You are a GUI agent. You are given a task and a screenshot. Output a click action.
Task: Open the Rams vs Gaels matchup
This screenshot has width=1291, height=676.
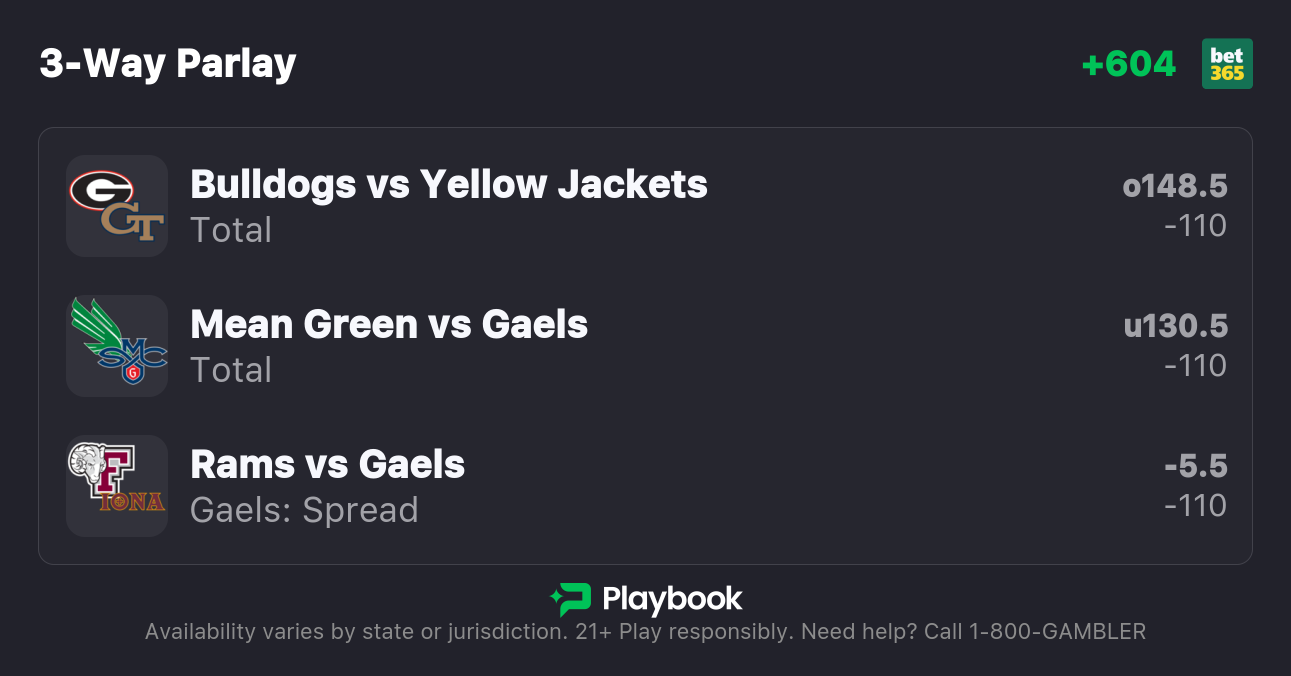328,464
